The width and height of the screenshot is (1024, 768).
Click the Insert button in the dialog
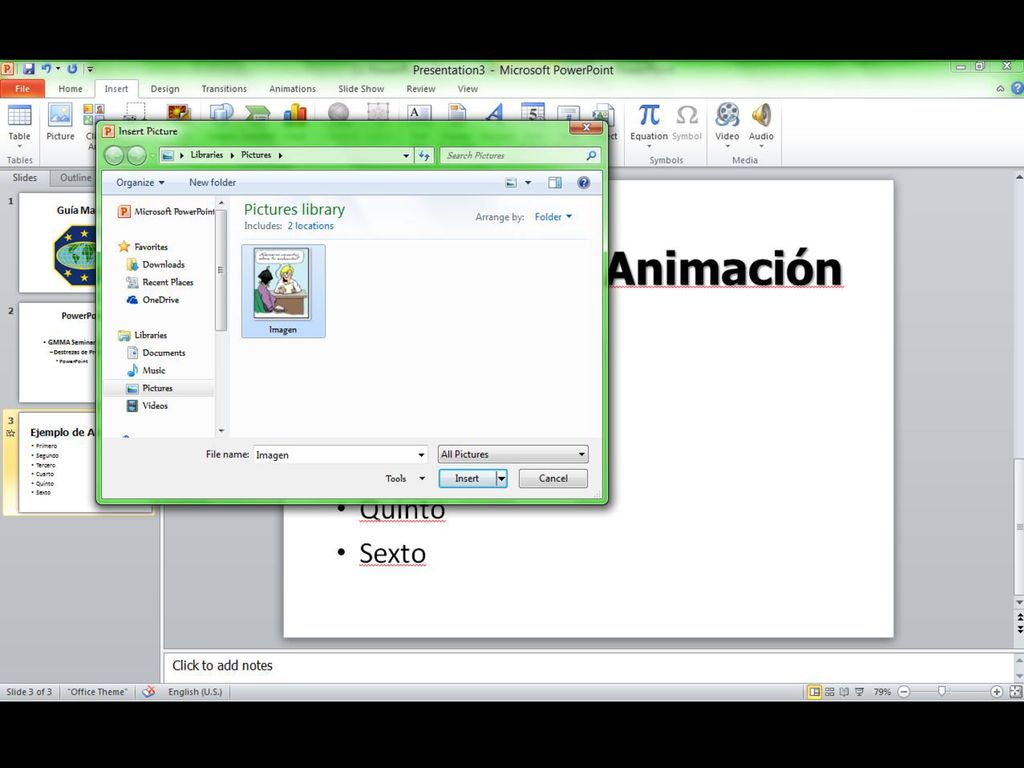467,479
